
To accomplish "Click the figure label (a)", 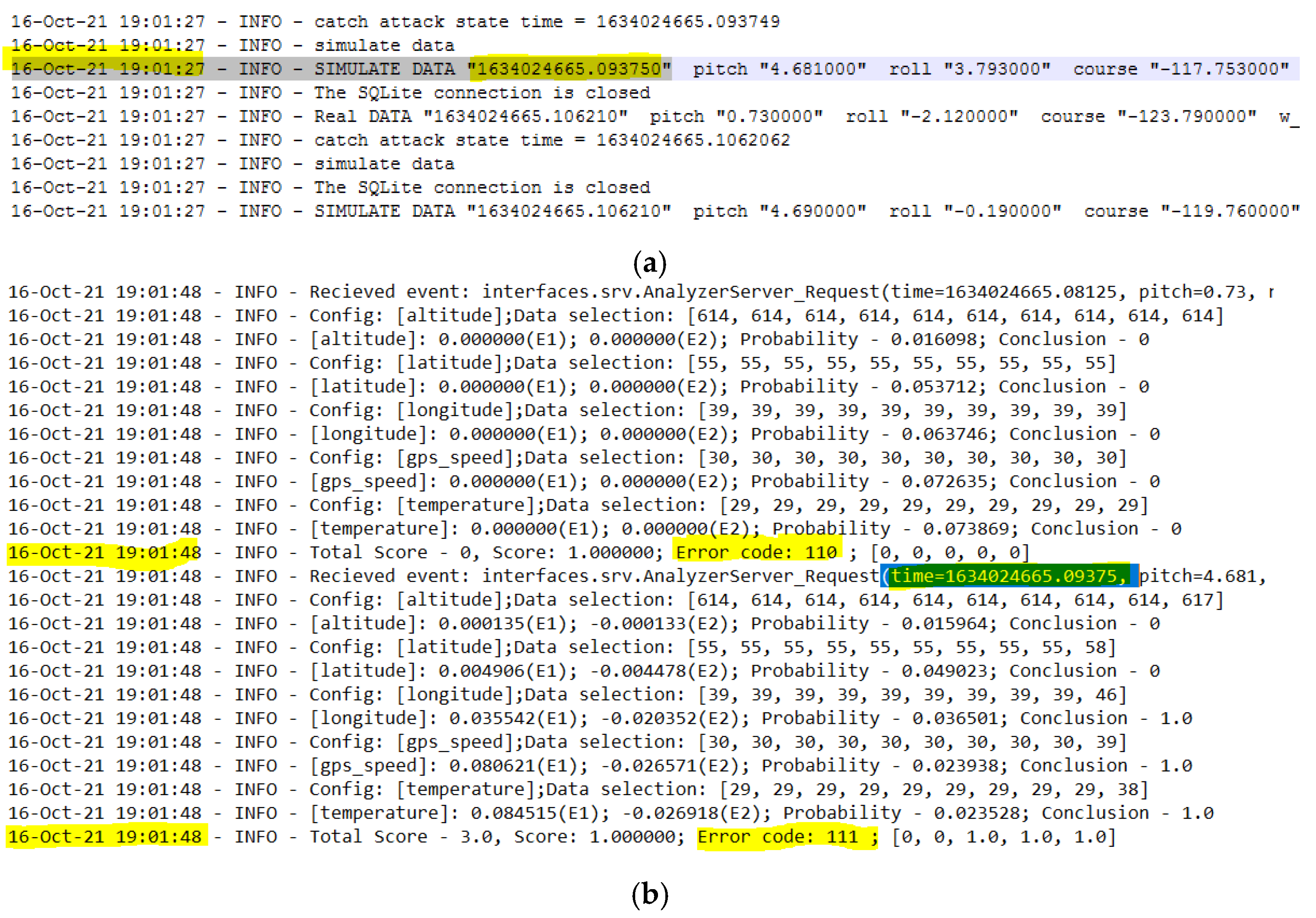I will pos(649,263).
